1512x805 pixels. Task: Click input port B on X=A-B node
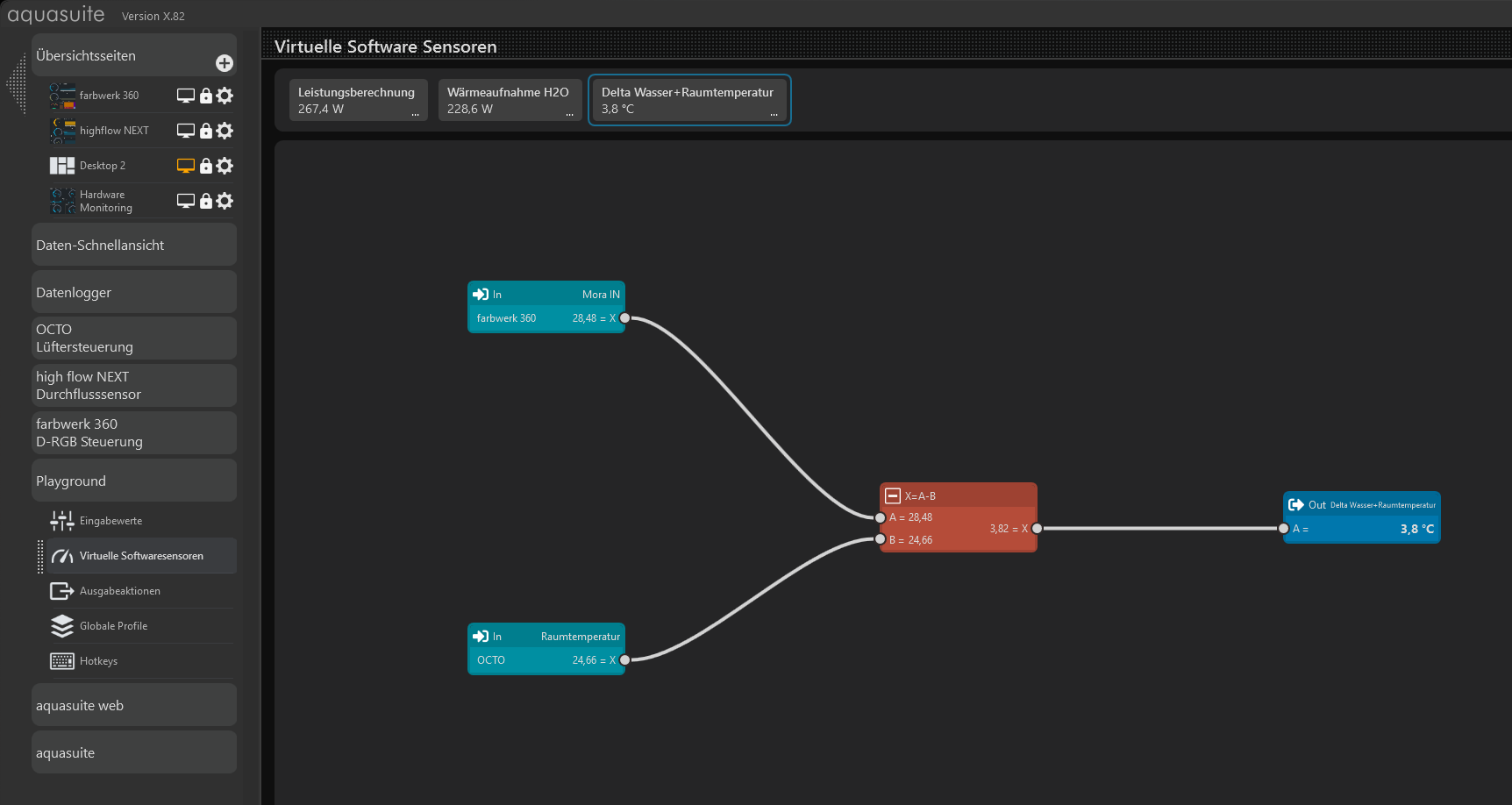point(881,539)
